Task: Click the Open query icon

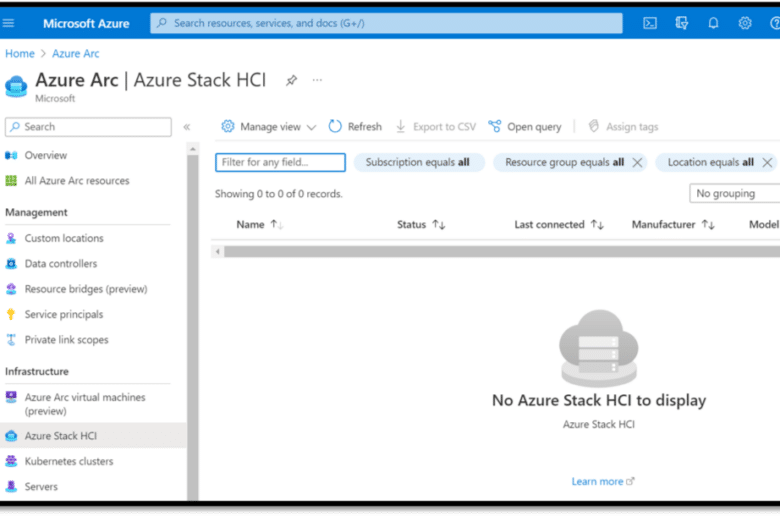Action: (494, 126)
